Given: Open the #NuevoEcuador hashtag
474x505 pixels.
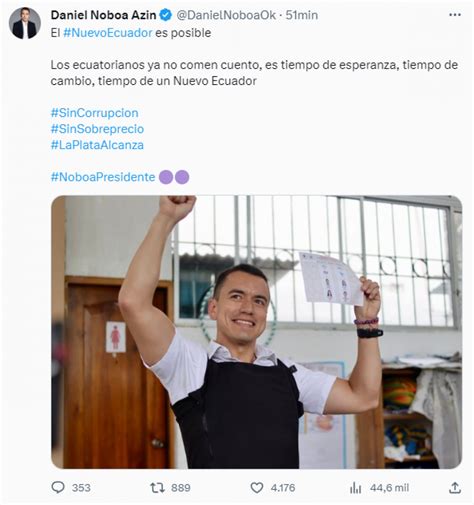Looking at the screenshot, I should pos(108,33).
